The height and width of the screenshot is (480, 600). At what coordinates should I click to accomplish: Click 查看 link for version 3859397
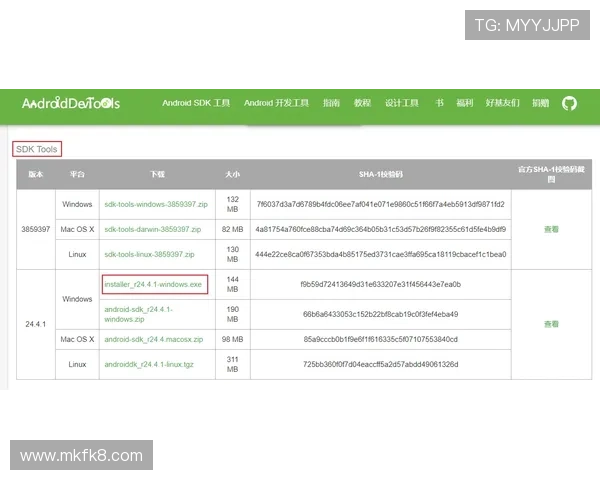(551, 229)
